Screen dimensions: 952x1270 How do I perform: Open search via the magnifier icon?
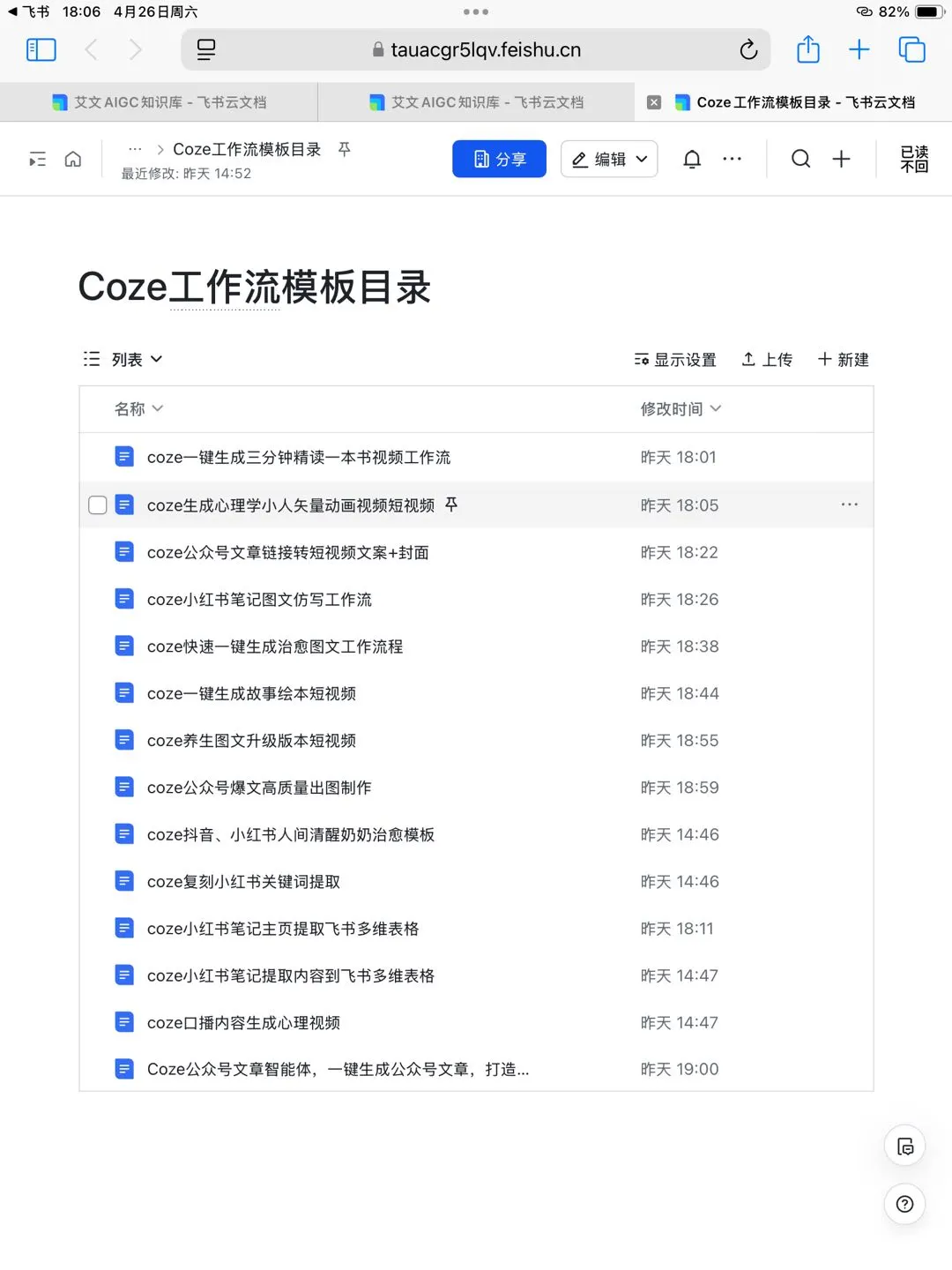(800, 159)
